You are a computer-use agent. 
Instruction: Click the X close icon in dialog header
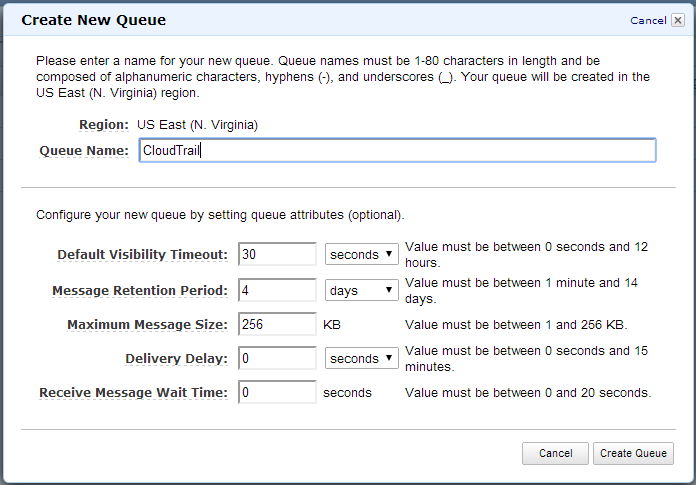point(678,20)
